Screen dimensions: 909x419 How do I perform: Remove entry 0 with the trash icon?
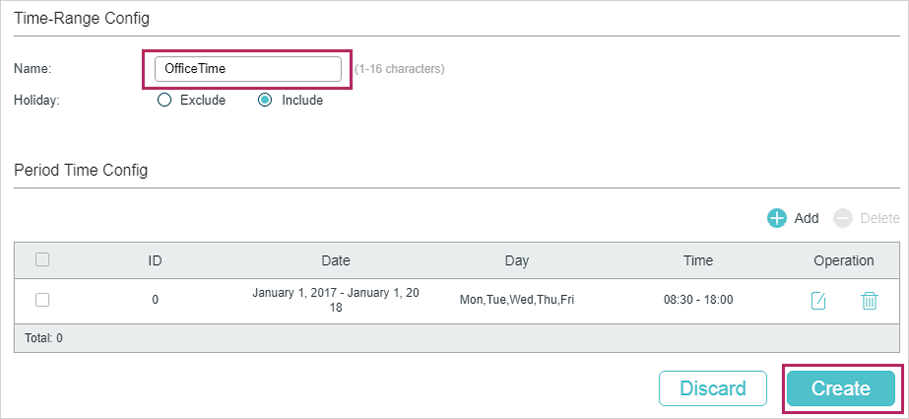tap(869, 301)
